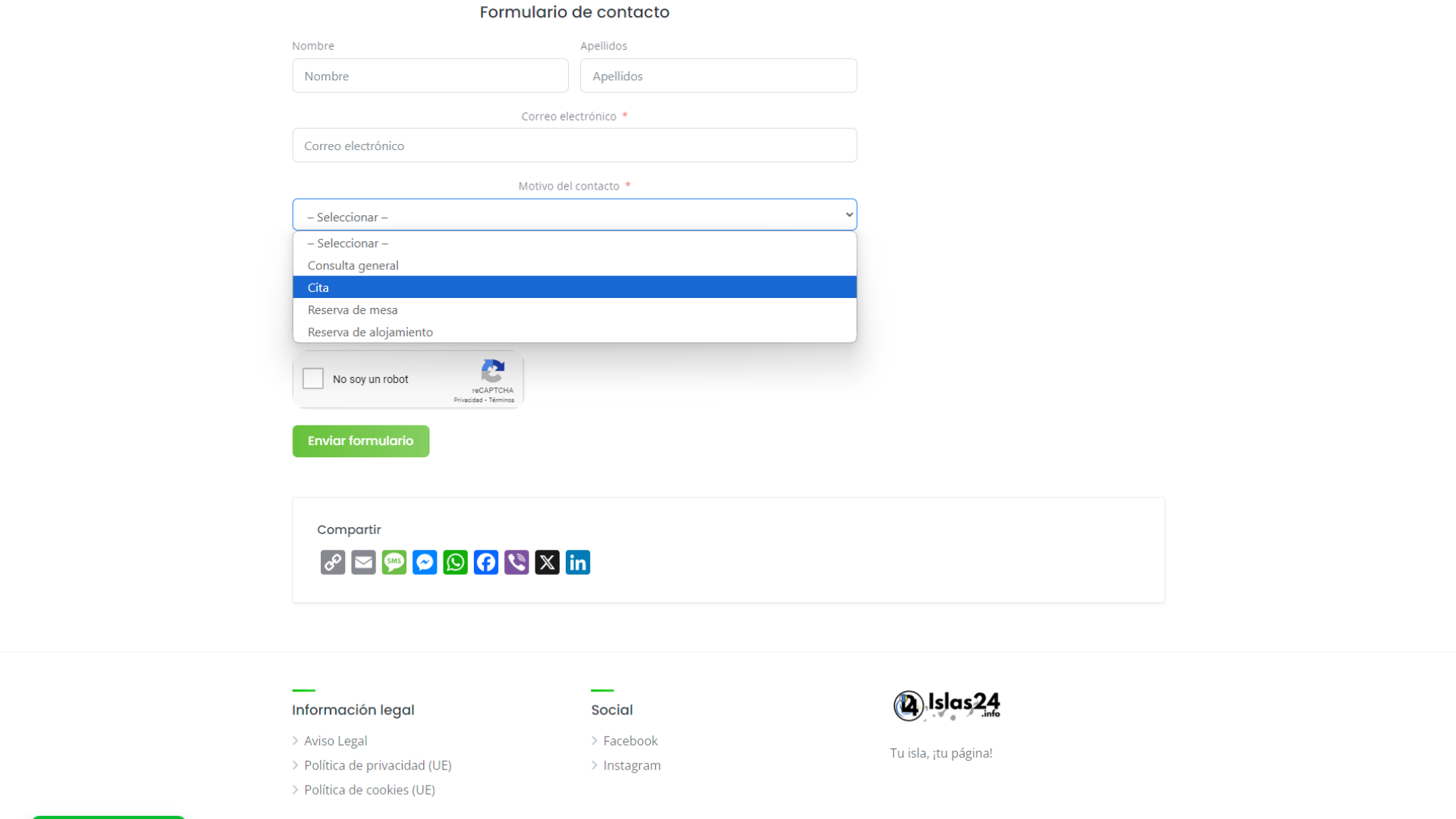Choose "Reserva de mesa" option
Viewport: 1456px width, 819px height.
coord(574,309)
